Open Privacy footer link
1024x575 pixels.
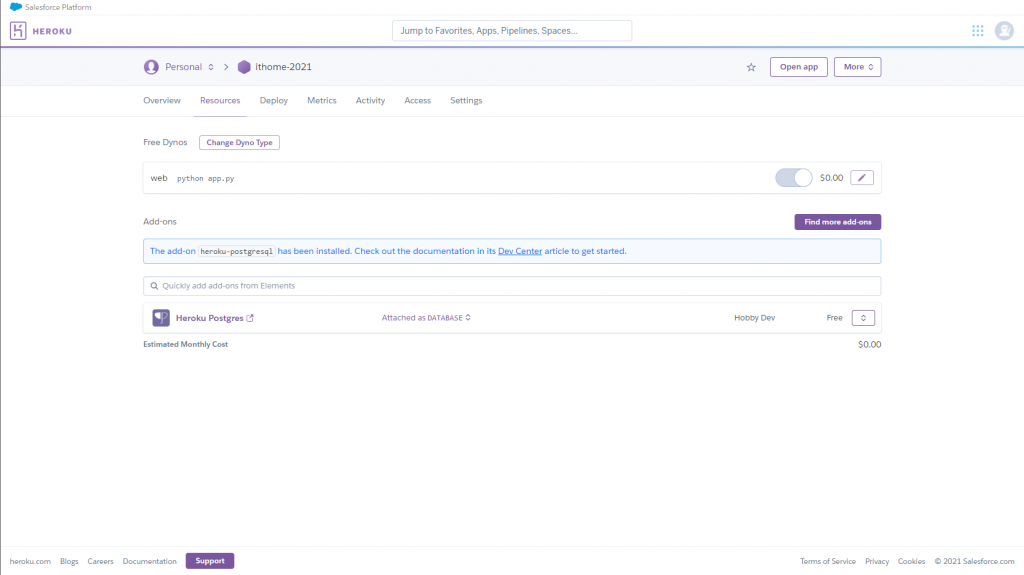point(877,561)
